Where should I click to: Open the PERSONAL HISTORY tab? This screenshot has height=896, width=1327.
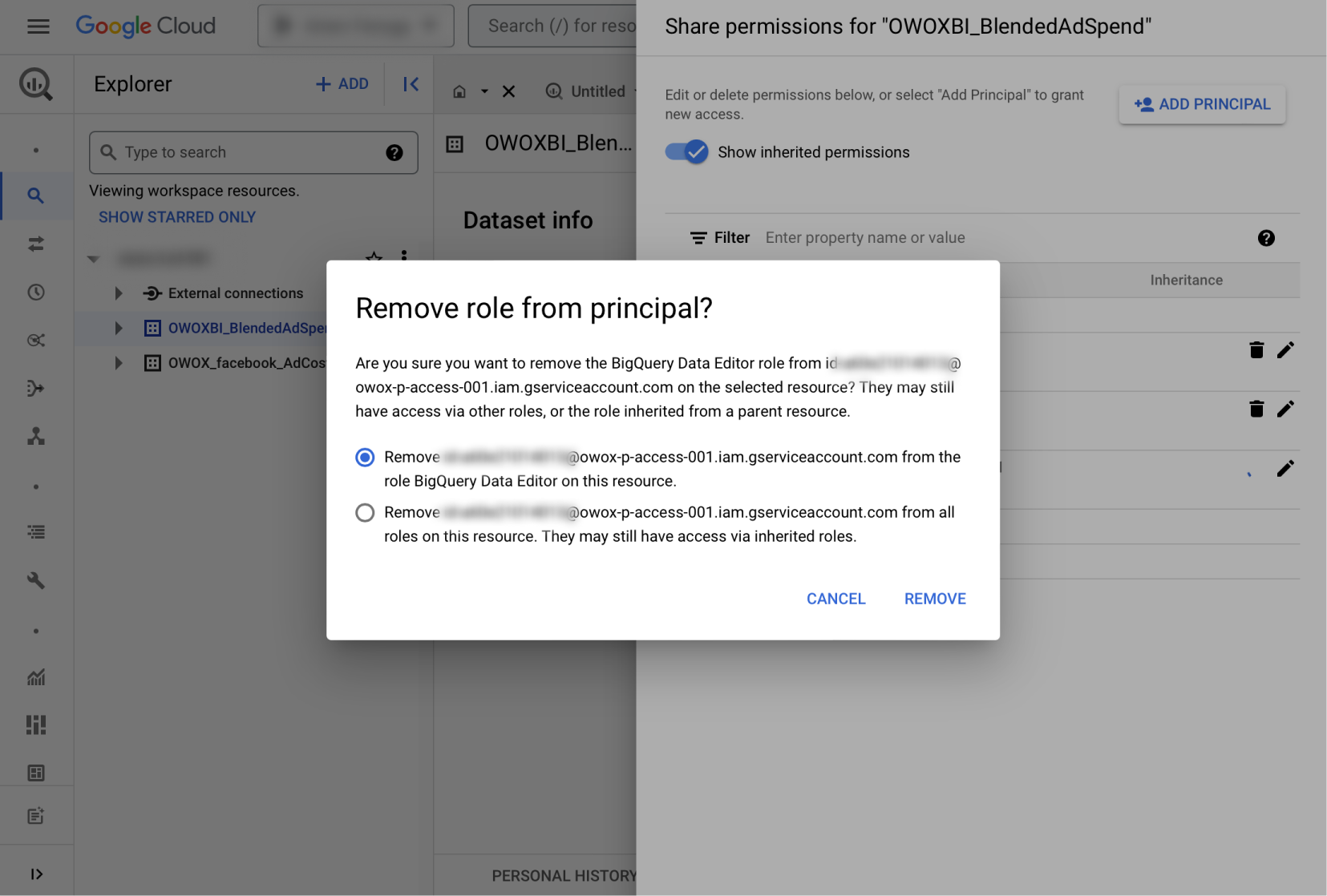click(x=564, y=876)
